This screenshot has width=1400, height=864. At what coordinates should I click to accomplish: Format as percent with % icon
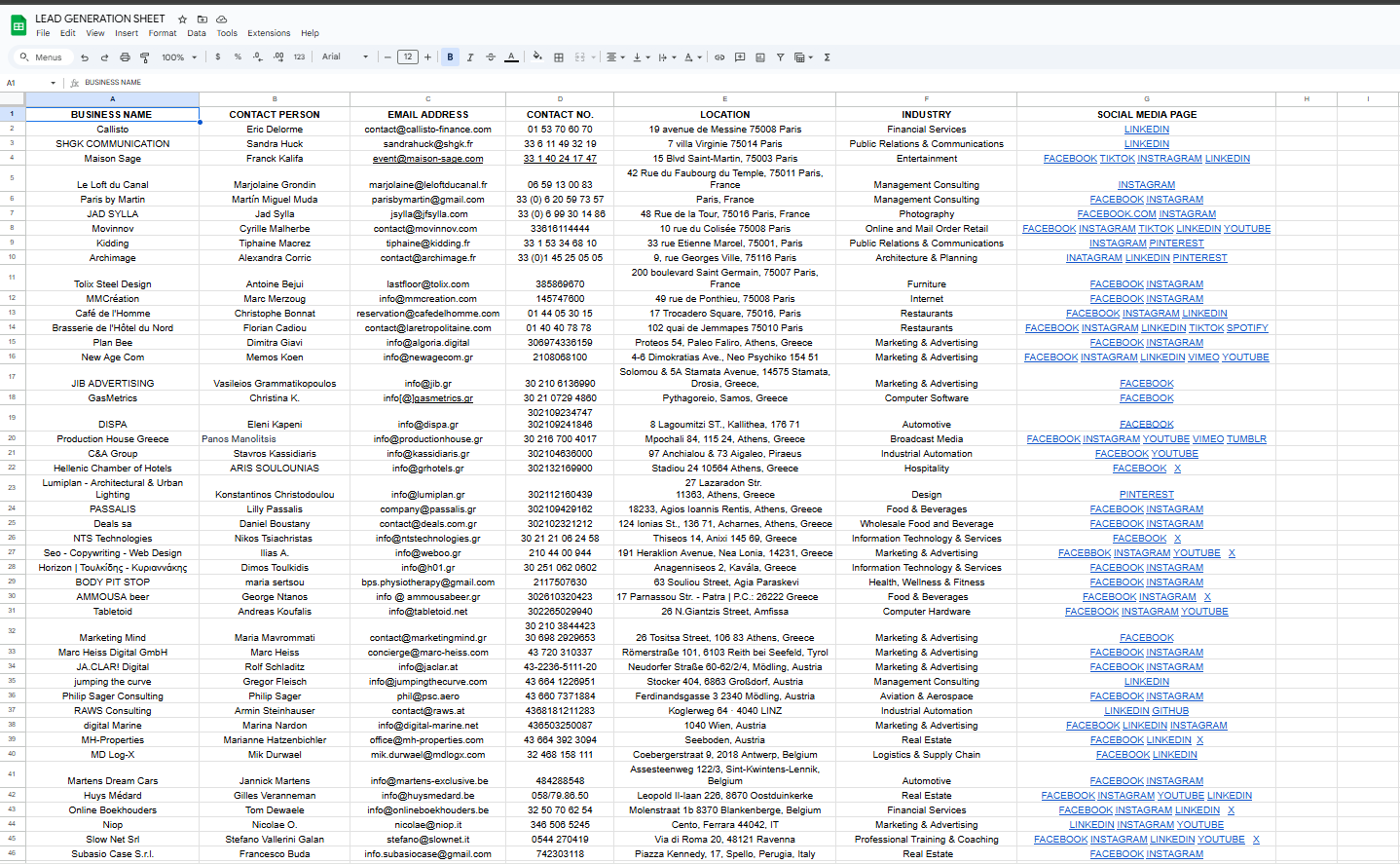point(238,57)
